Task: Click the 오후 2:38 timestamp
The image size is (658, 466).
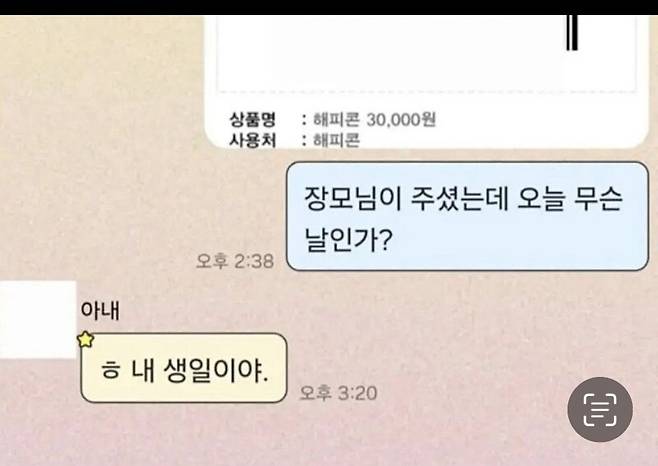Action: click(235, 261)
